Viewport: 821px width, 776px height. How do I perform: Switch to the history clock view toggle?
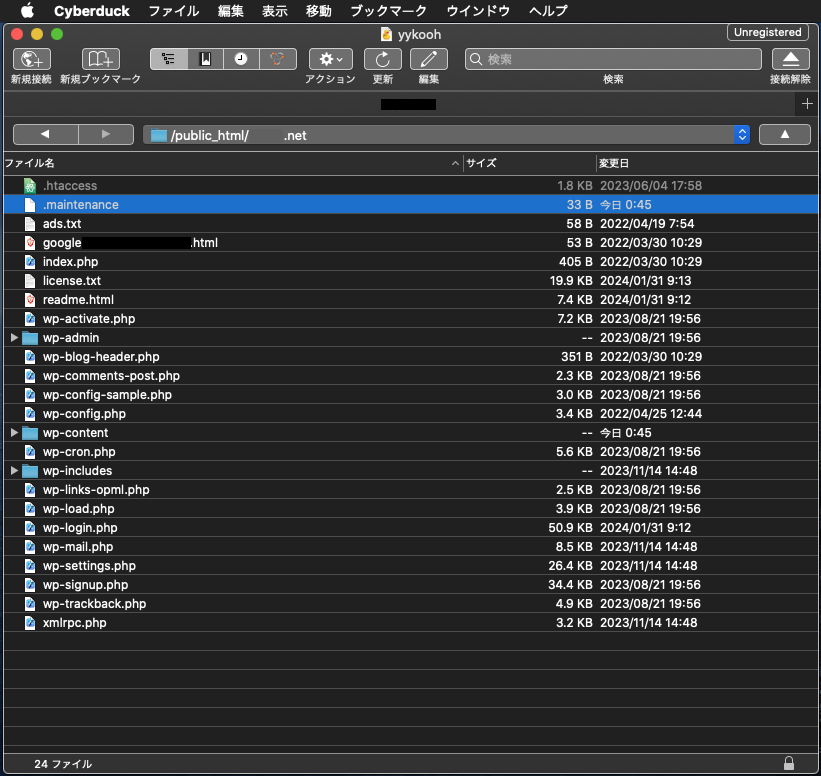tap(241, 59)
